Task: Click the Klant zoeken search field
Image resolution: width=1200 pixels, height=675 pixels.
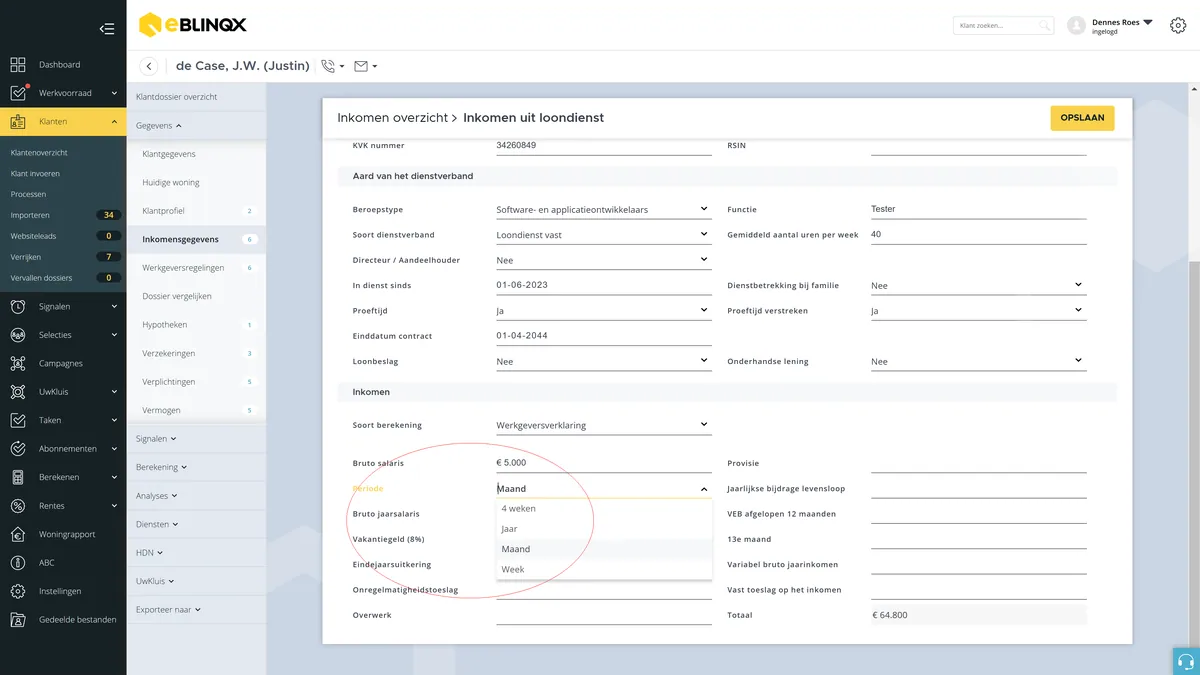Action: pos(1003,26)
